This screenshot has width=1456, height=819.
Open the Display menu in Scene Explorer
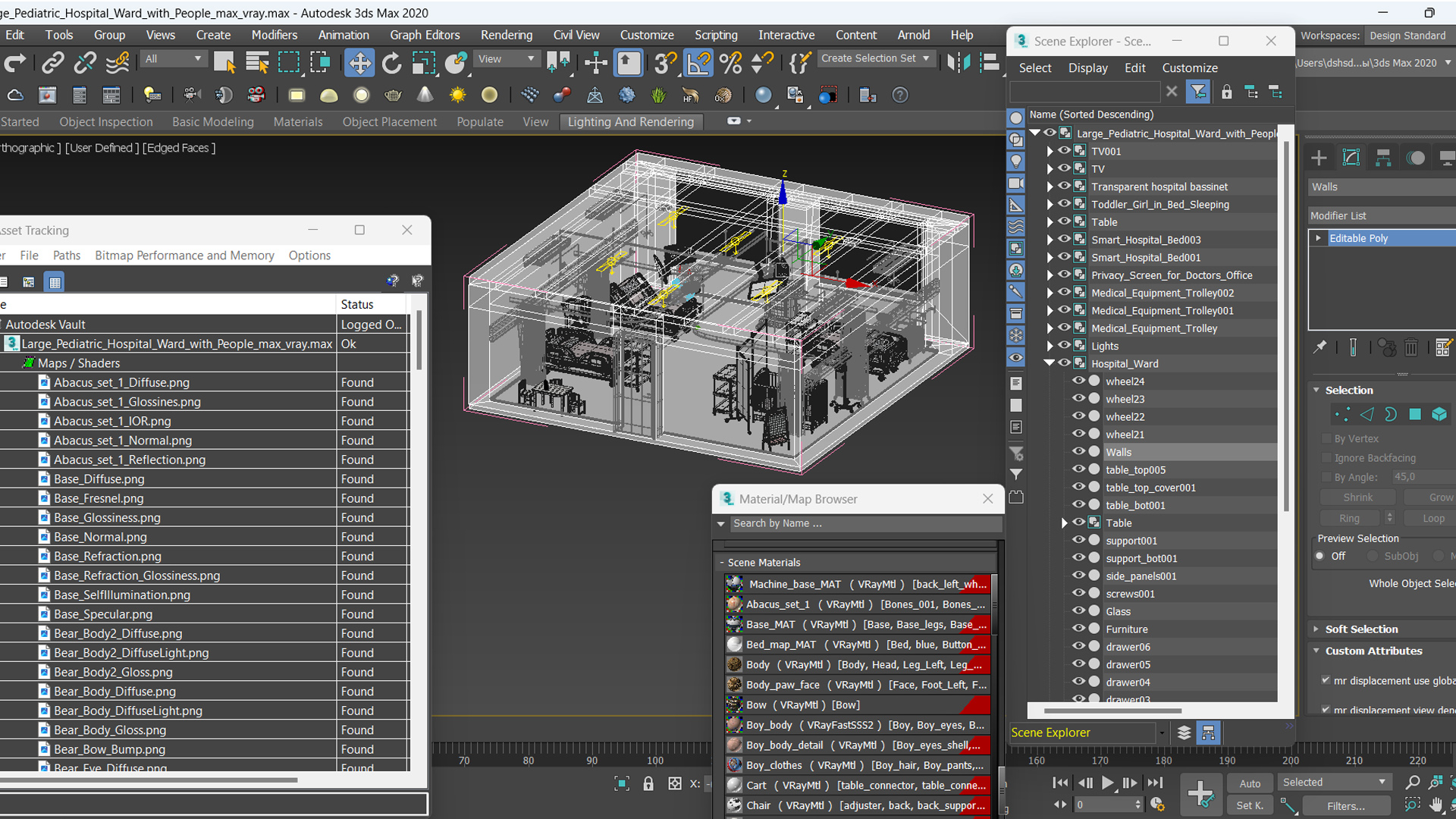pos(1087,67)
